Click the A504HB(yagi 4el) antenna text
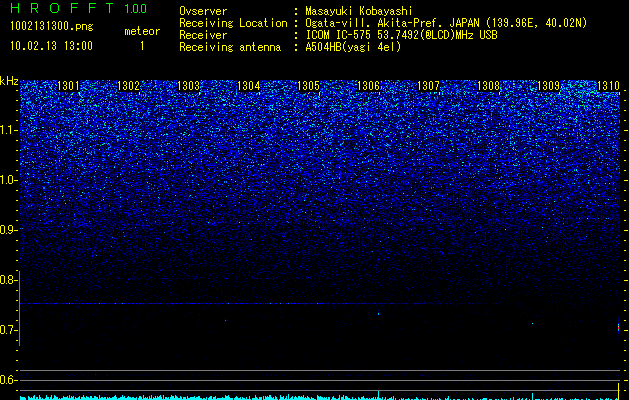 click(353, 47)
